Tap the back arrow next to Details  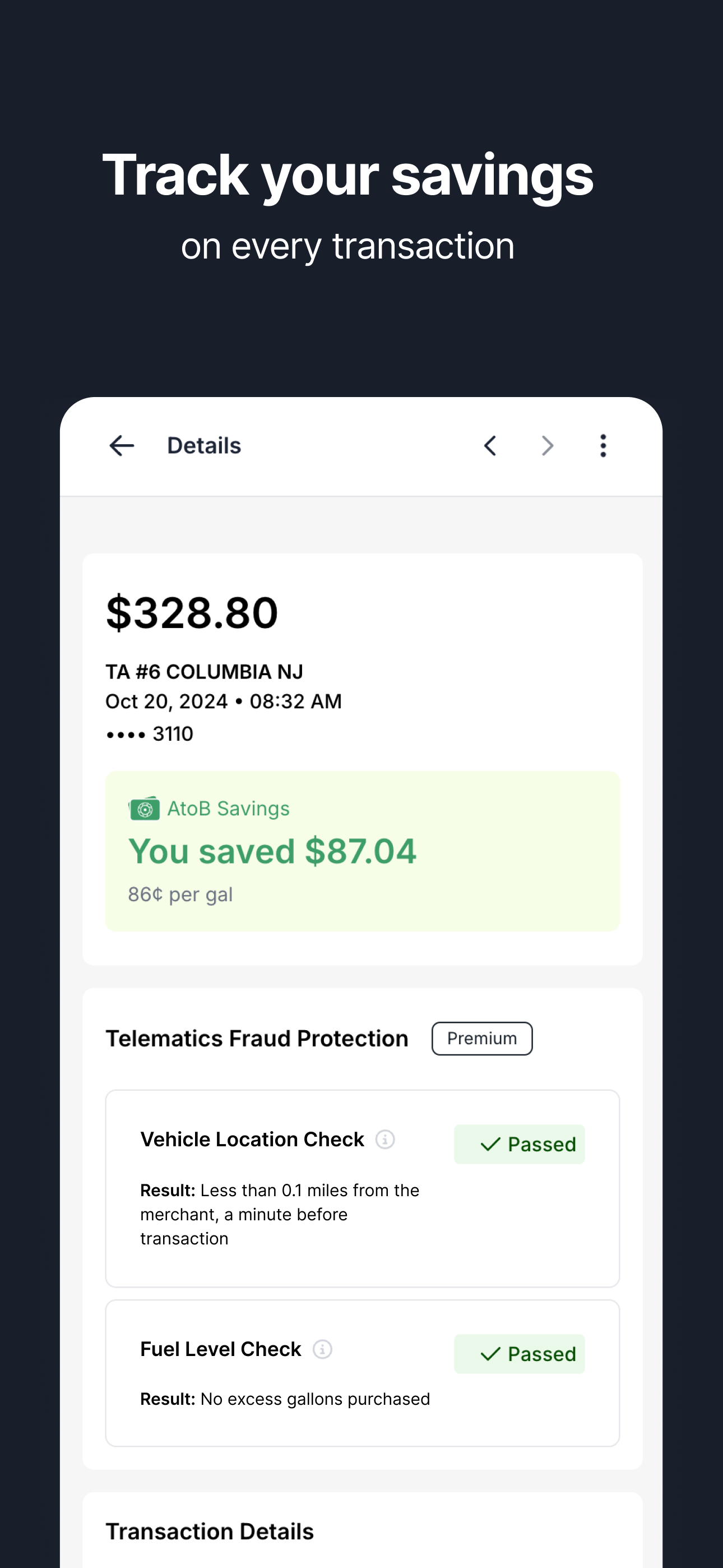tap(122, 446)
